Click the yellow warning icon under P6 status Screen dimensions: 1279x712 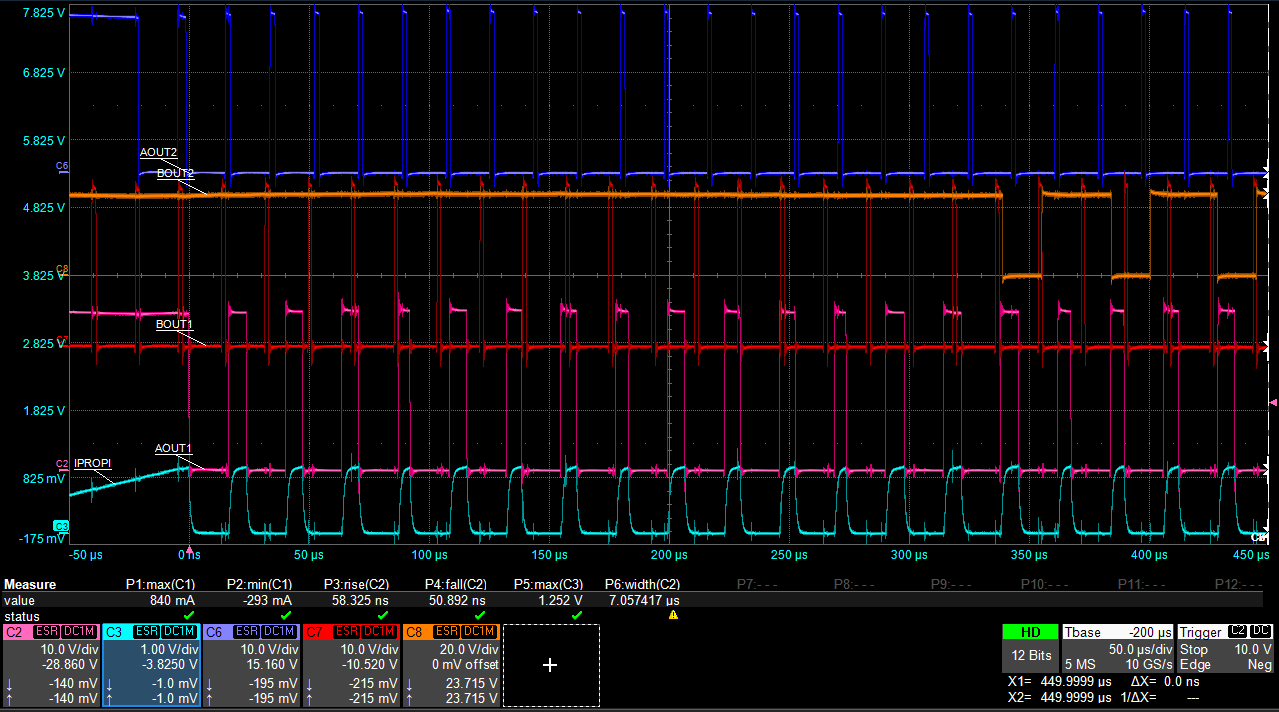coord(673,616)
